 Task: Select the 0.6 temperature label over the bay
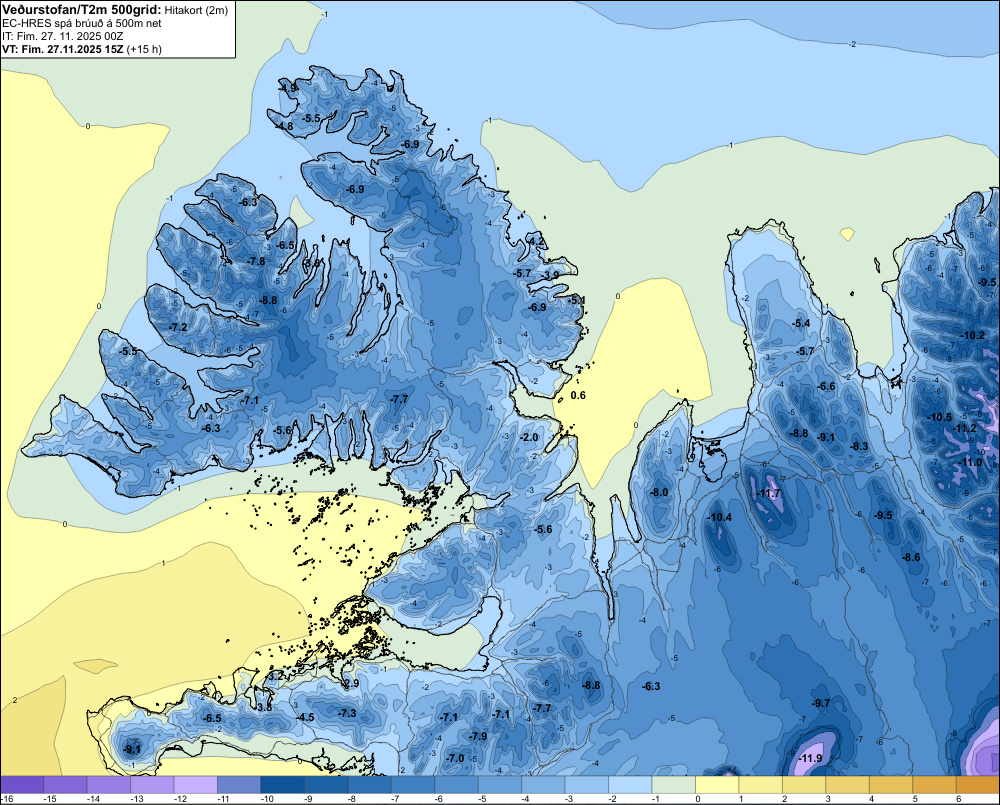578,395
